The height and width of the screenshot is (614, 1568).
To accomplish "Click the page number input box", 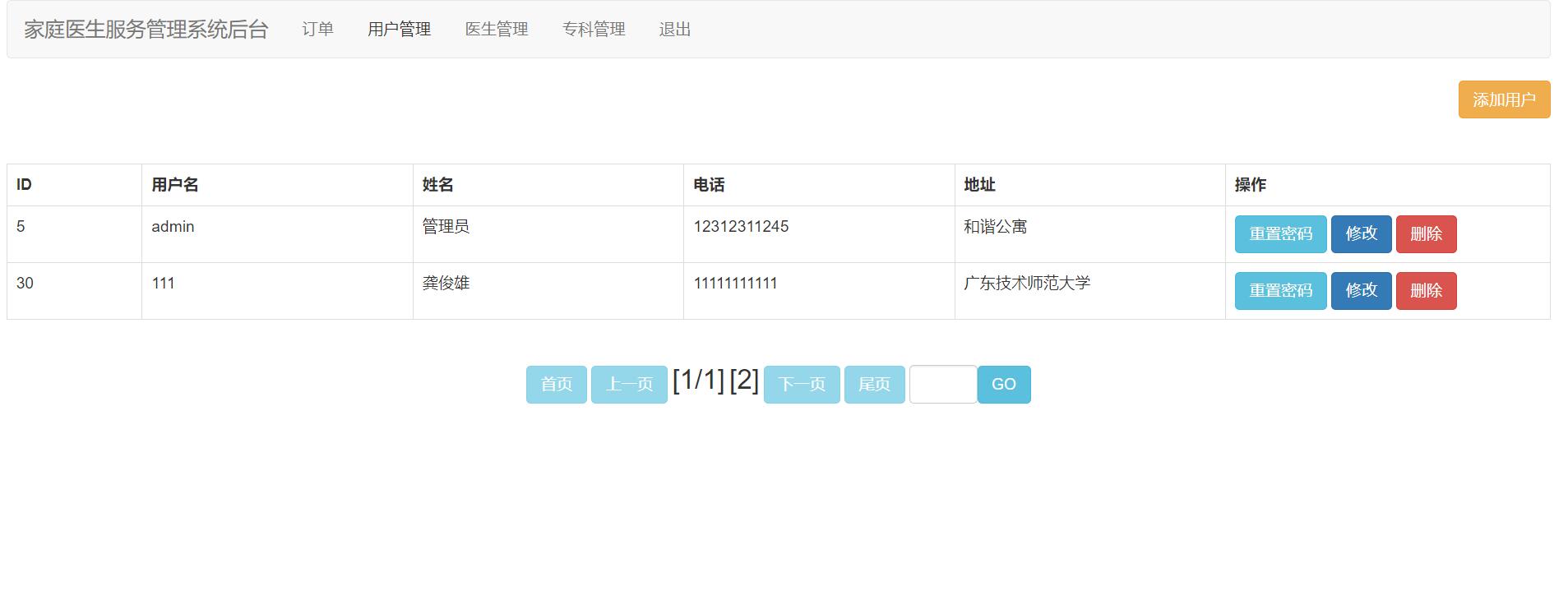I will point(943,385).
